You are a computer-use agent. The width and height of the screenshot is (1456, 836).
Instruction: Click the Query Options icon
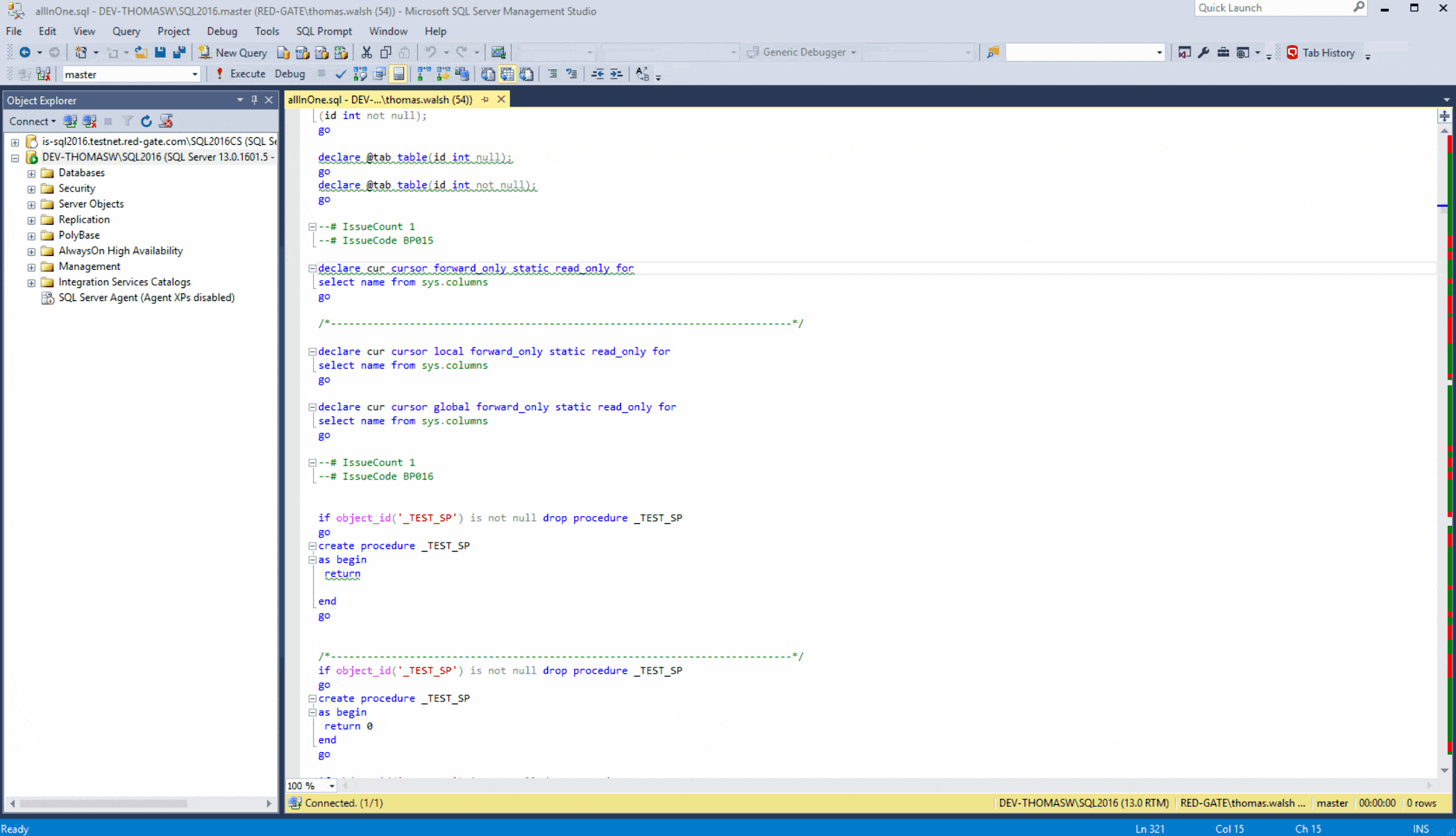(x=380, y=74)
